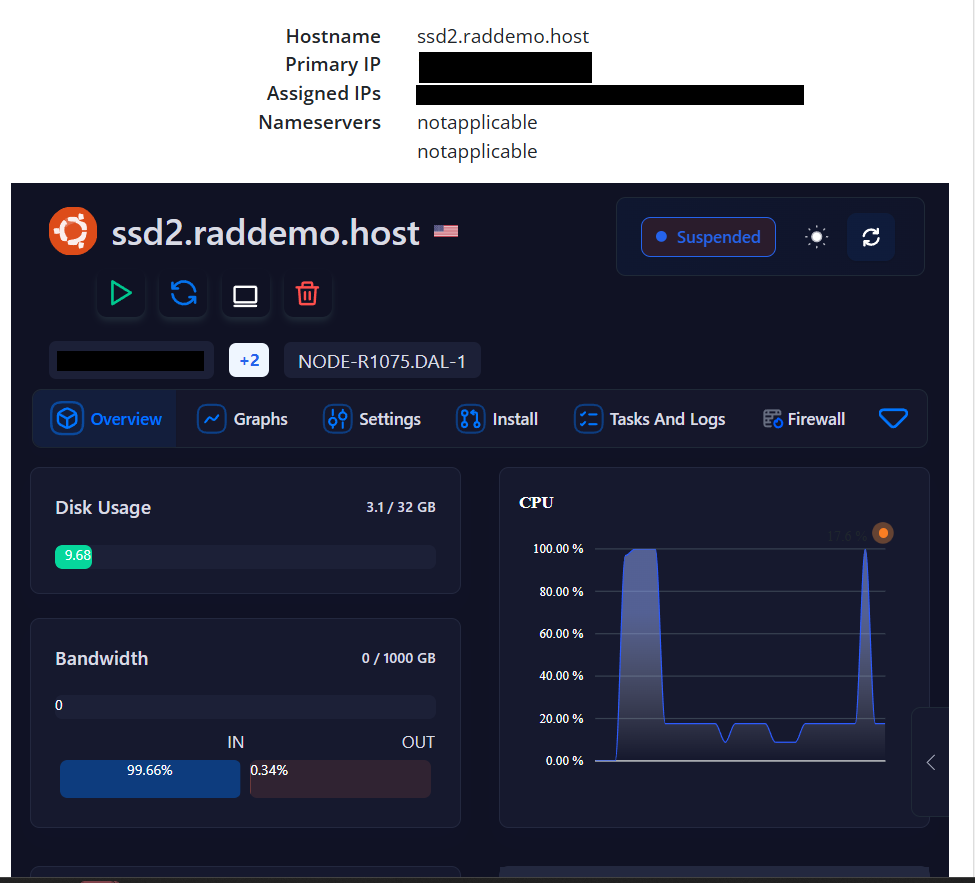Image resolution: width=975 pixels, height=883 pixels.
Task: Switch to the Graphs tab
Action: tap(243, 419)
